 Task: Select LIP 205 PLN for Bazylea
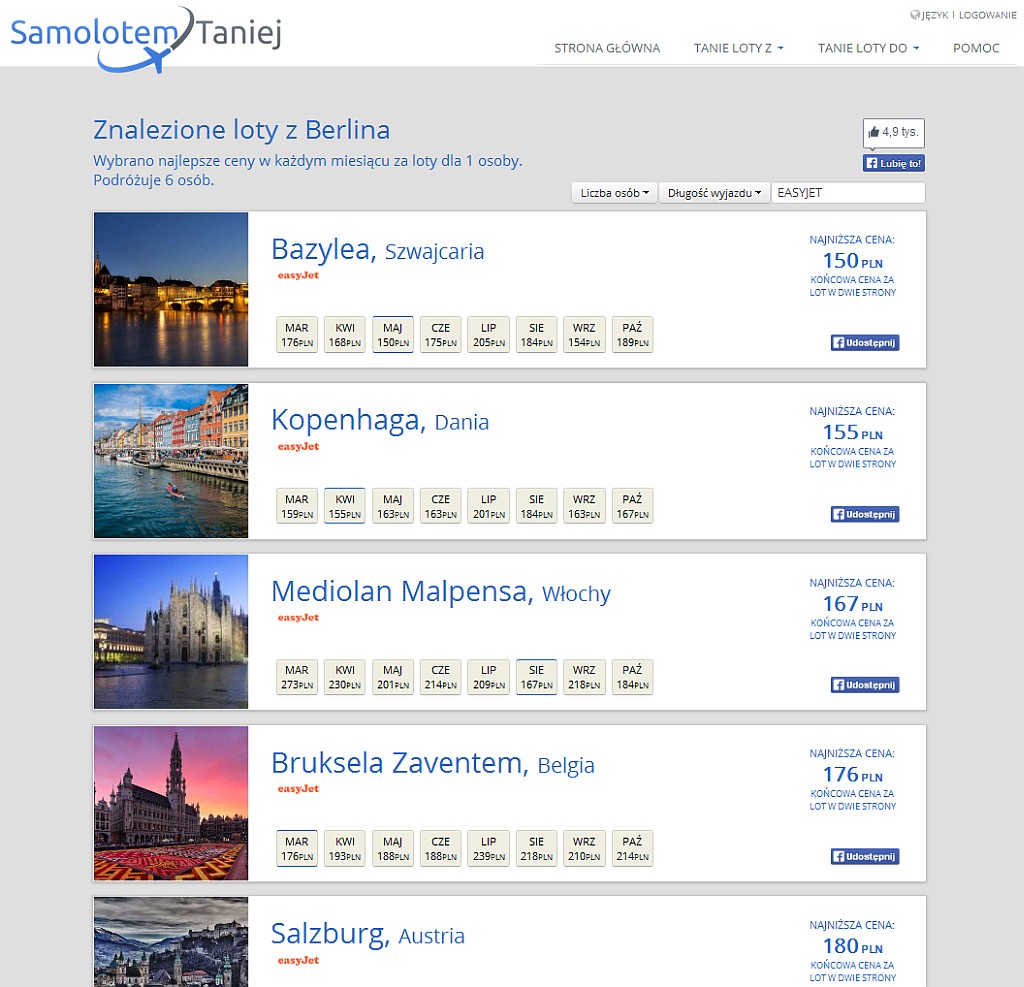click(x=488, y=334)
